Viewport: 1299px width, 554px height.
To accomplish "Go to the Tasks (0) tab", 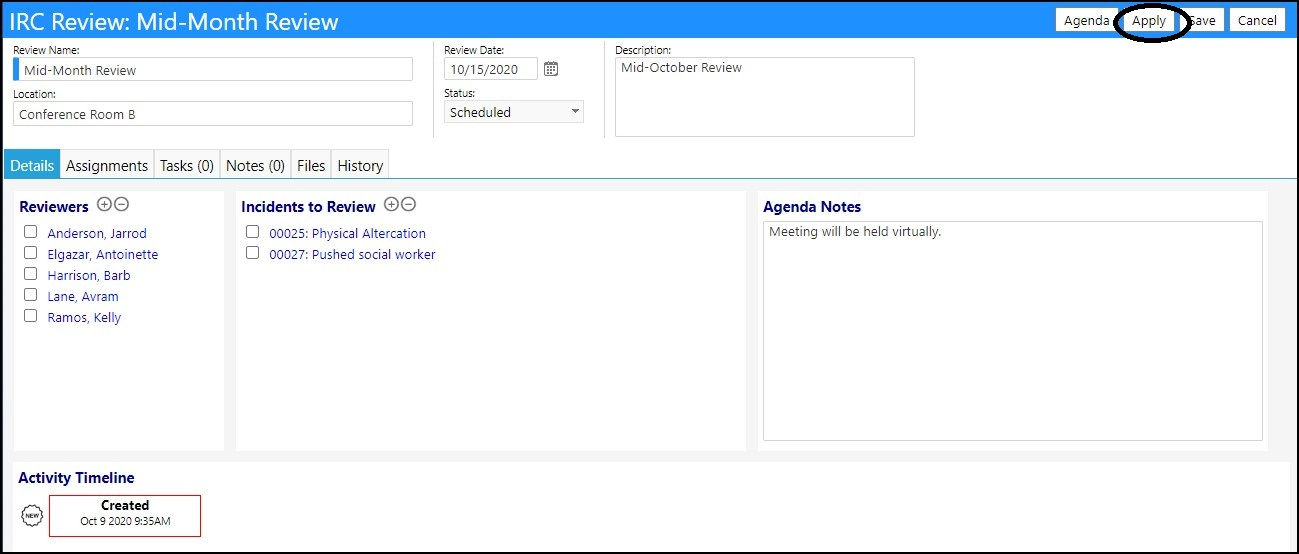I will (187, 166).
